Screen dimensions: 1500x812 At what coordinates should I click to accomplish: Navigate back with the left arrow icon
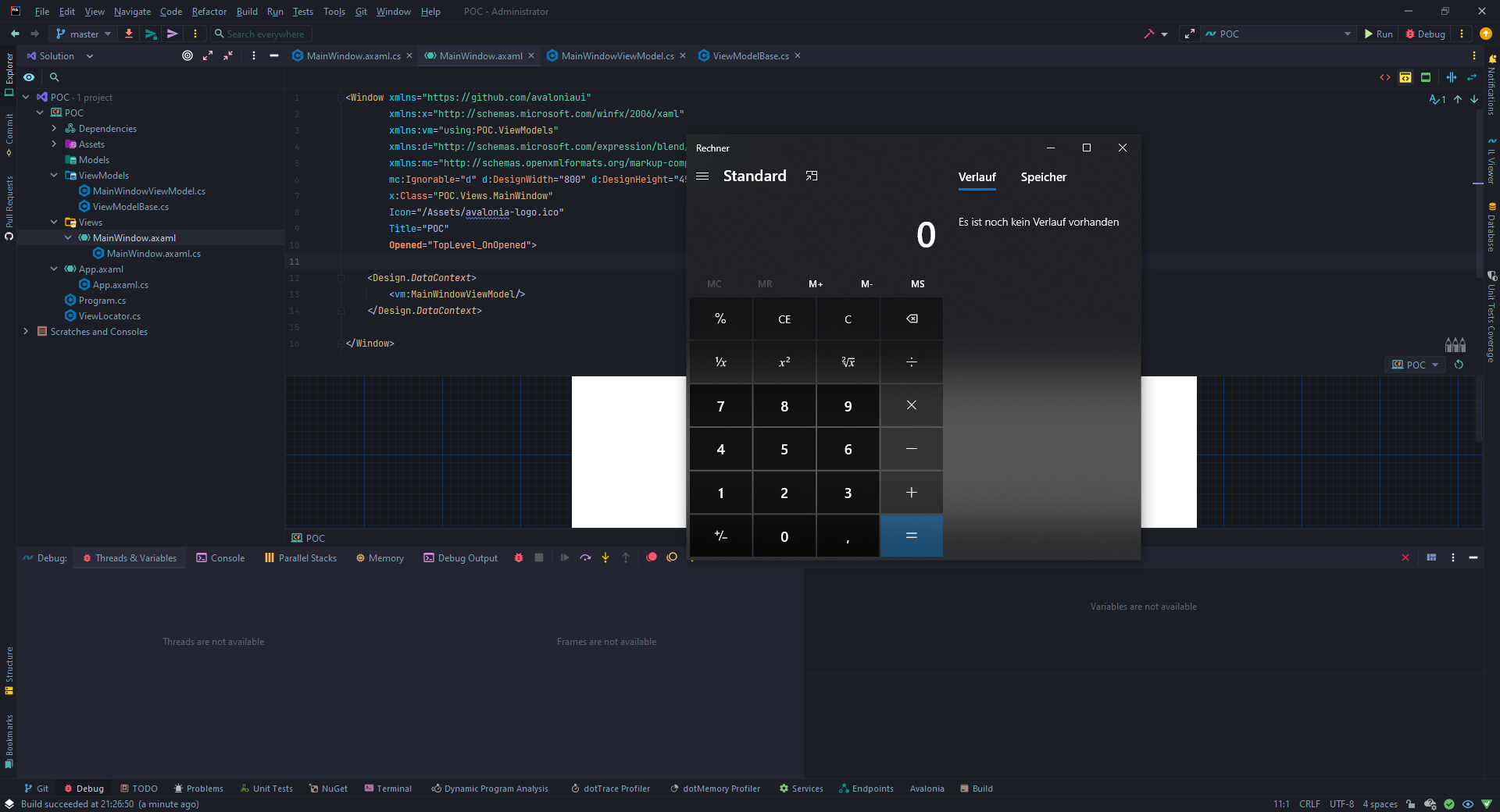[15, 34]
